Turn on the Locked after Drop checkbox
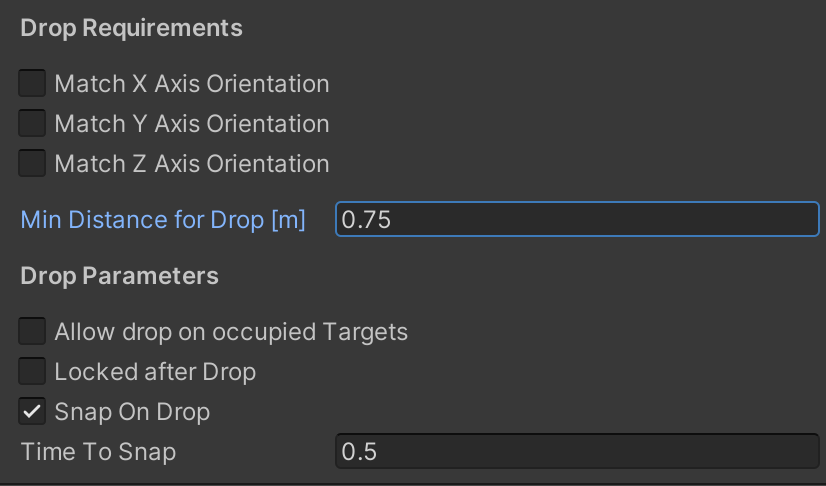 [33, 371]
